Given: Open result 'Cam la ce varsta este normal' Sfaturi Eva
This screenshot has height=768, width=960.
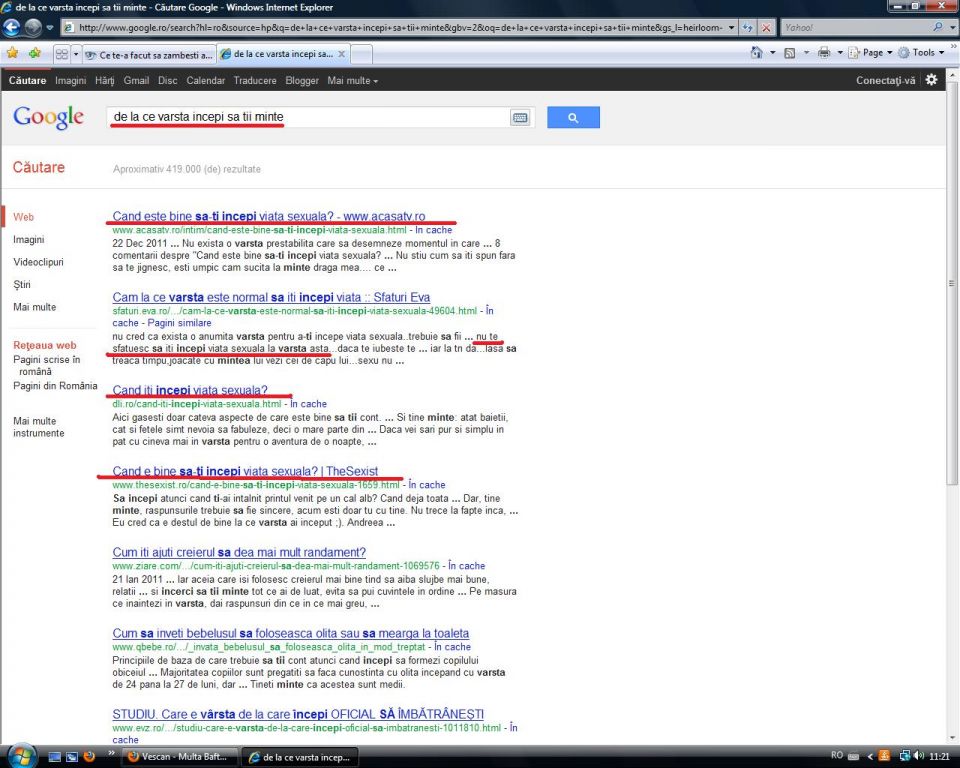Looking at the screenshot, I should coord(271,297).
